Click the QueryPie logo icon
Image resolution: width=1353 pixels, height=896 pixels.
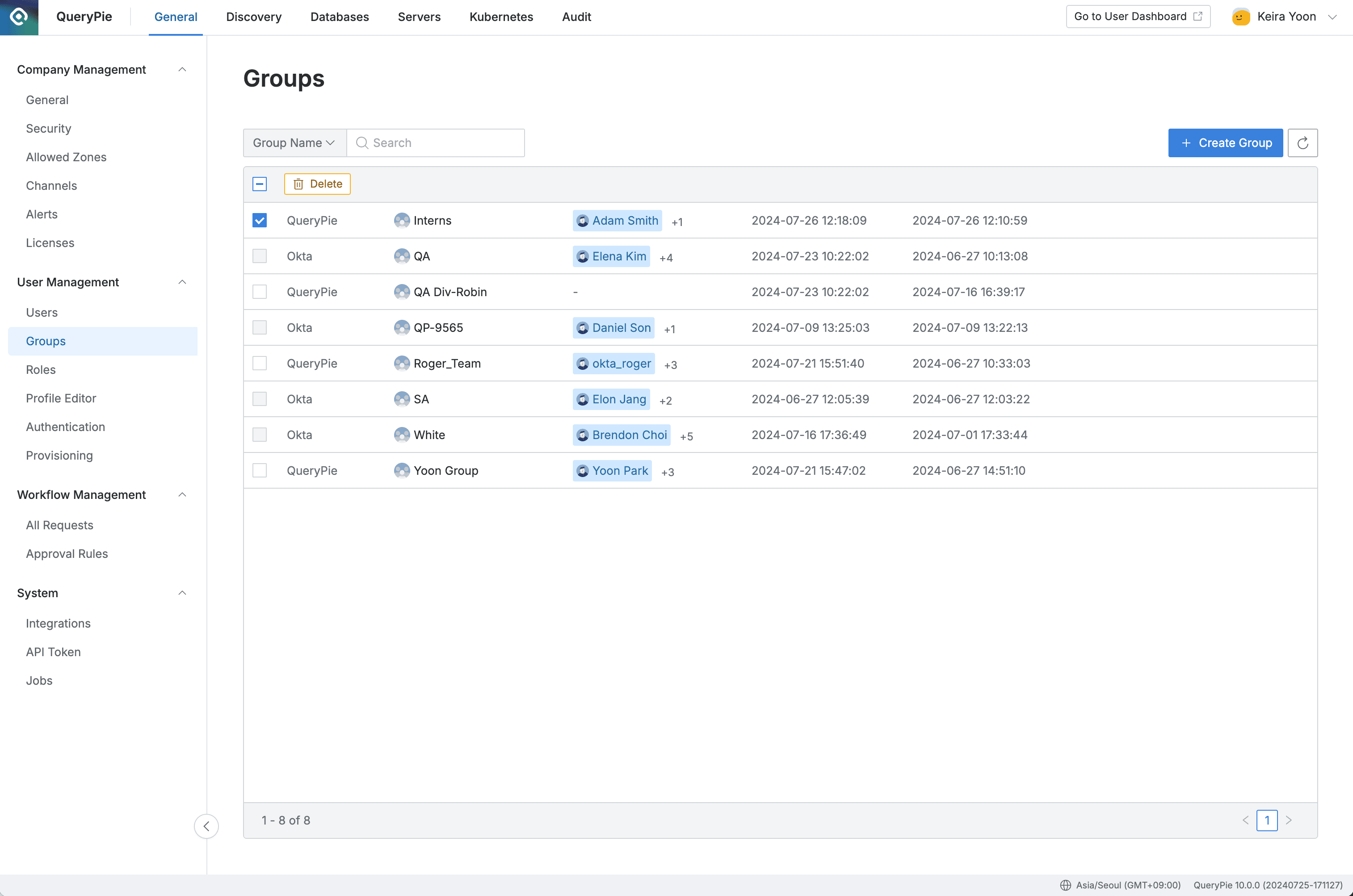(19, 17)
